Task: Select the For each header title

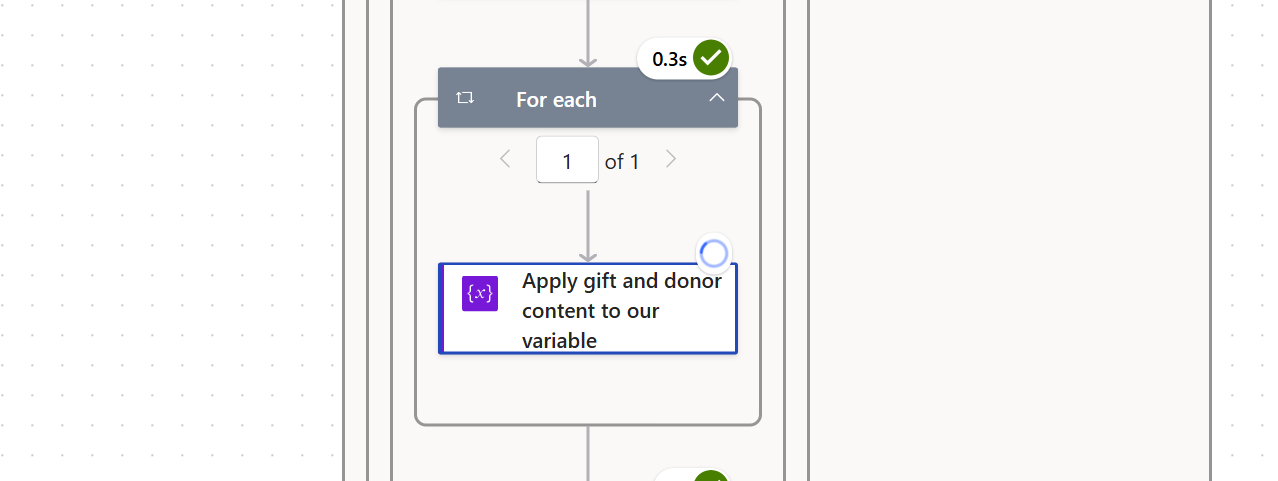Action: click(x=556, y=99)
